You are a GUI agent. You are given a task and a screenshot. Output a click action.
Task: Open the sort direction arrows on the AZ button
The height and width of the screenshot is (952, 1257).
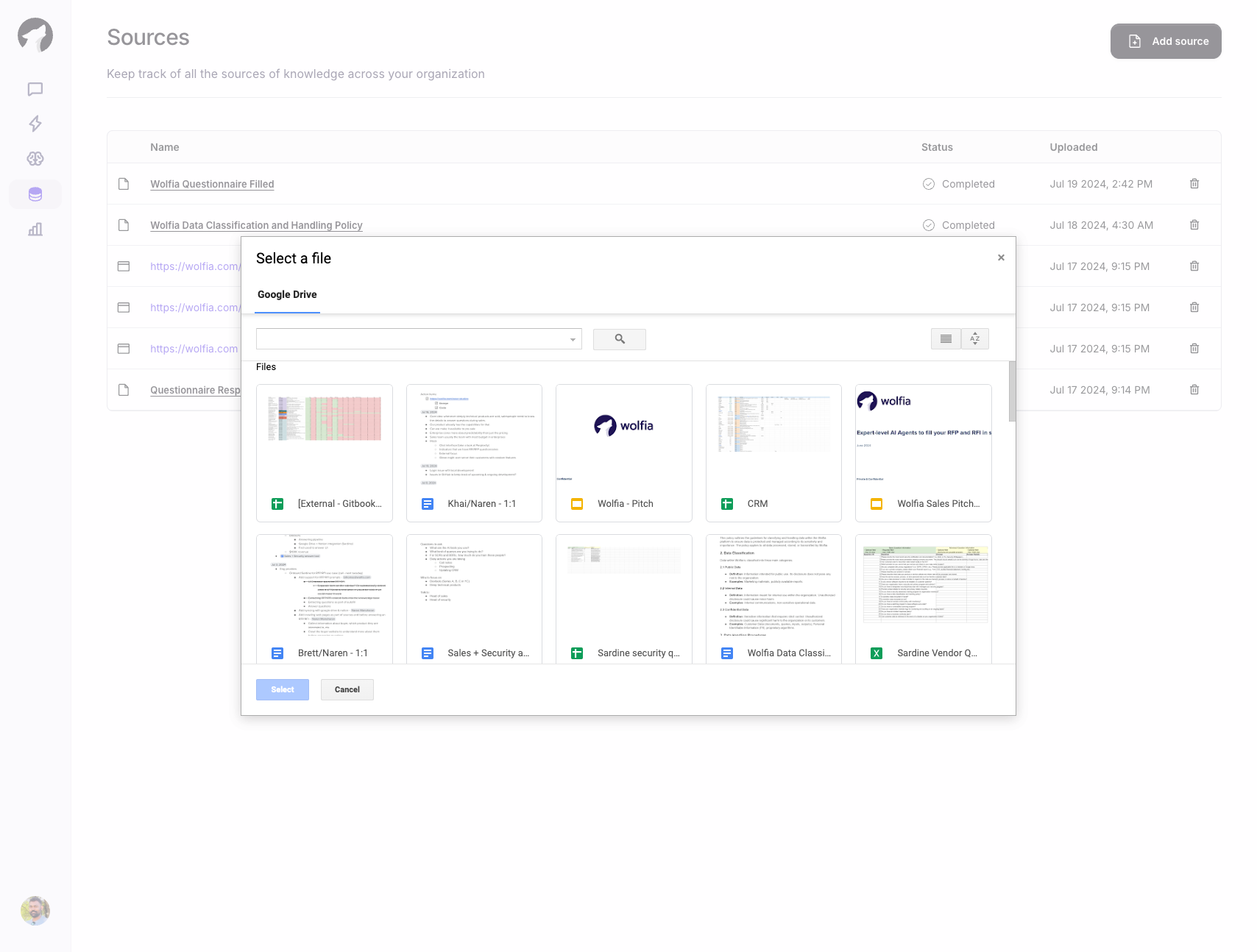[974, 338]
